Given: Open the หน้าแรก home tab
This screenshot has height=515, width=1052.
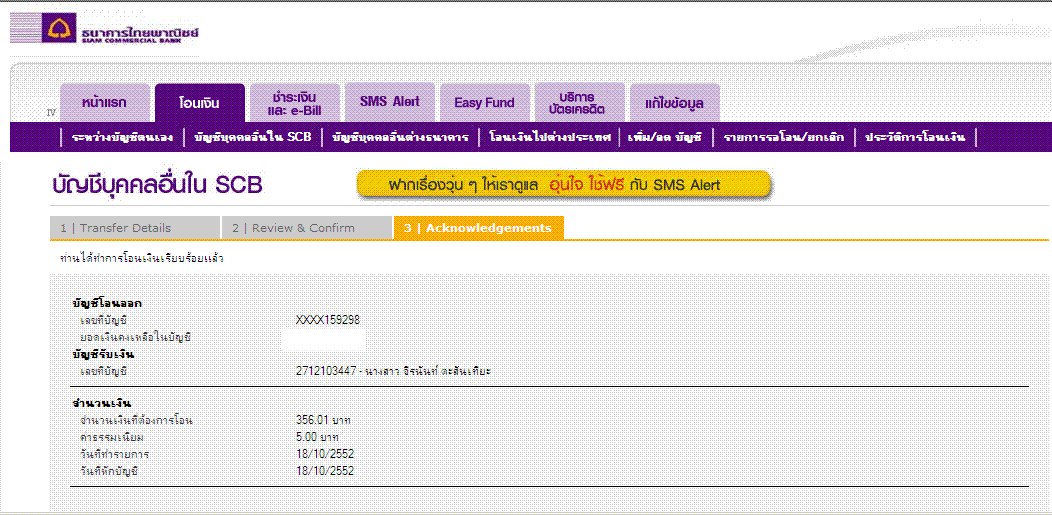Looking at the screenshot, I should tap(105, 103).
